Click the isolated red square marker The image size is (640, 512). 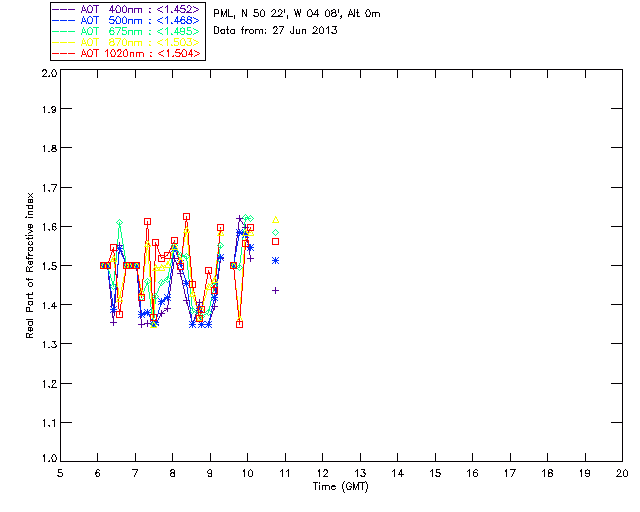[x=276, y=242]
